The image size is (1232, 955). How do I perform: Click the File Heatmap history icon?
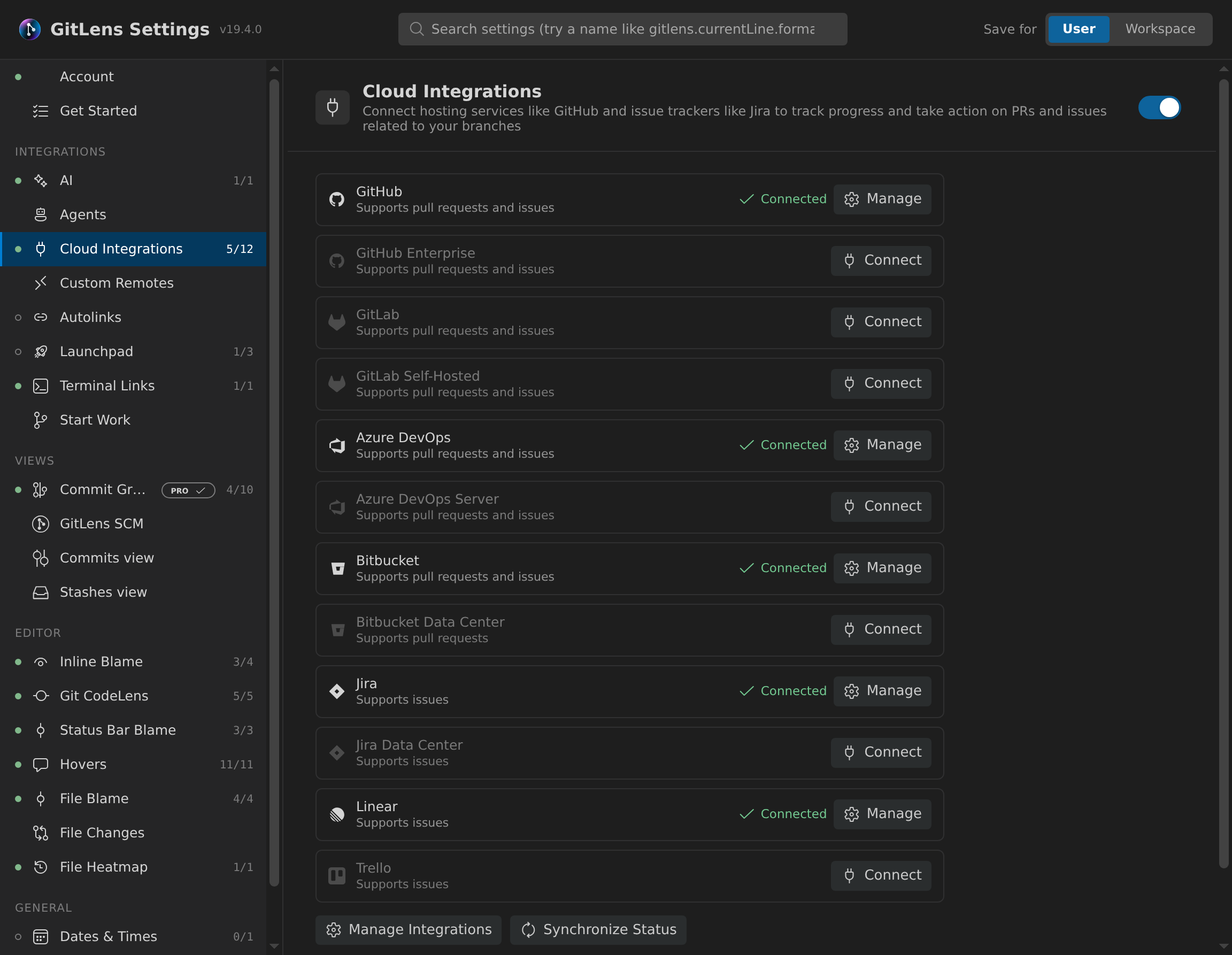click(x=41, y=867)
